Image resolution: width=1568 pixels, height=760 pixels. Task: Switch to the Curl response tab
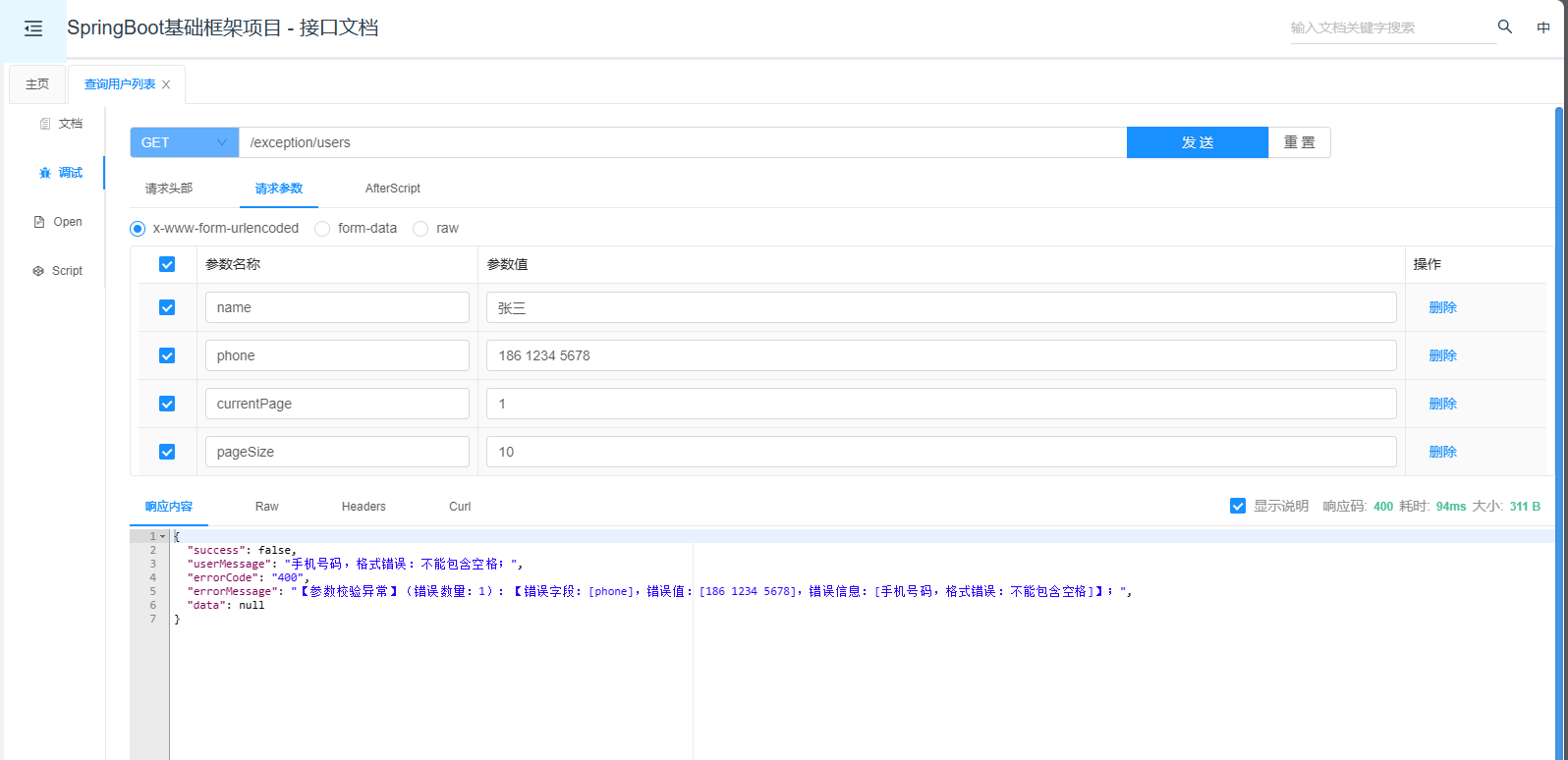(x=460, y=507)
